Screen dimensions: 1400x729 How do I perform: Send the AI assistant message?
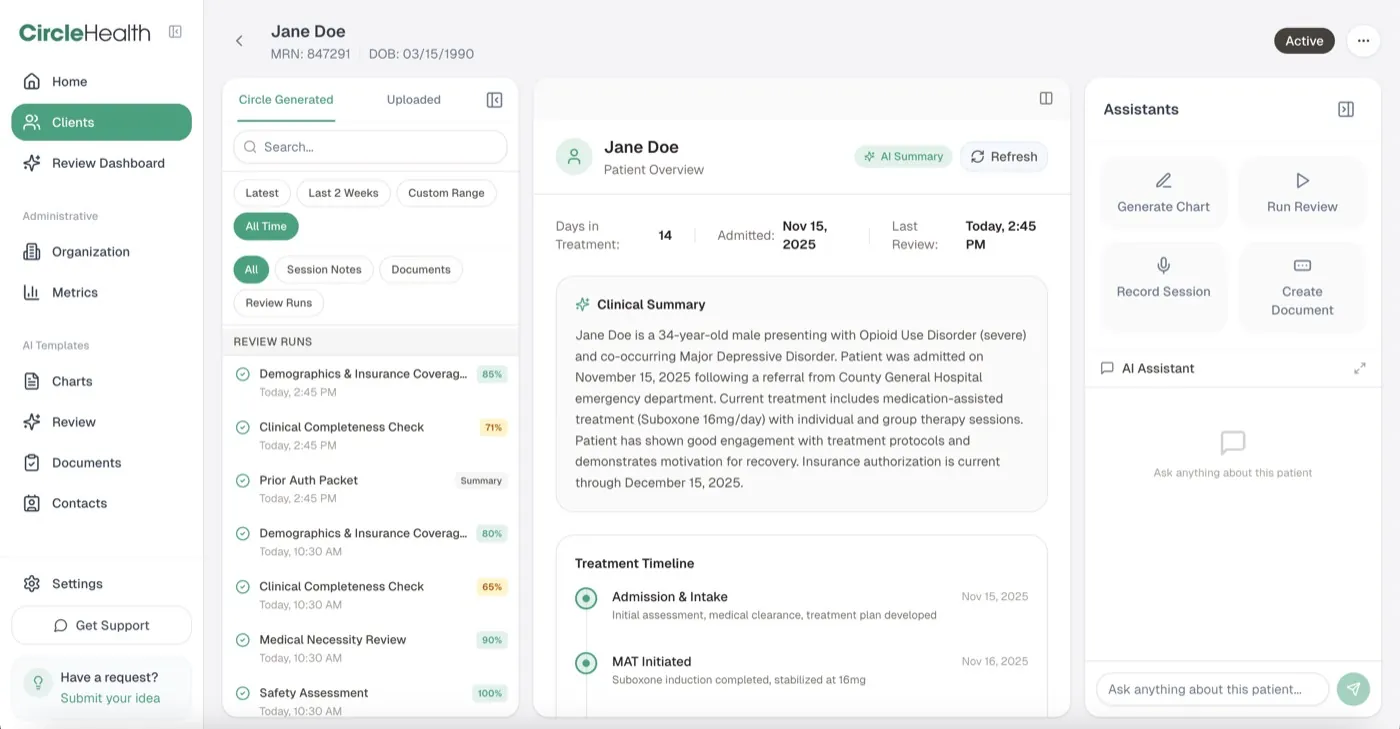pyautogui.click(x=1353, y=689)
